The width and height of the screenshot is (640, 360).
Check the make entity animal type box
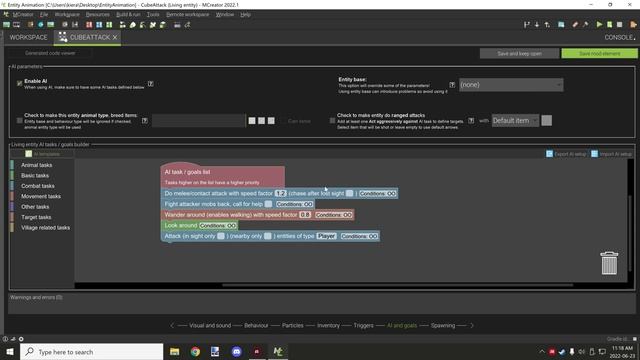click(19, 121)
